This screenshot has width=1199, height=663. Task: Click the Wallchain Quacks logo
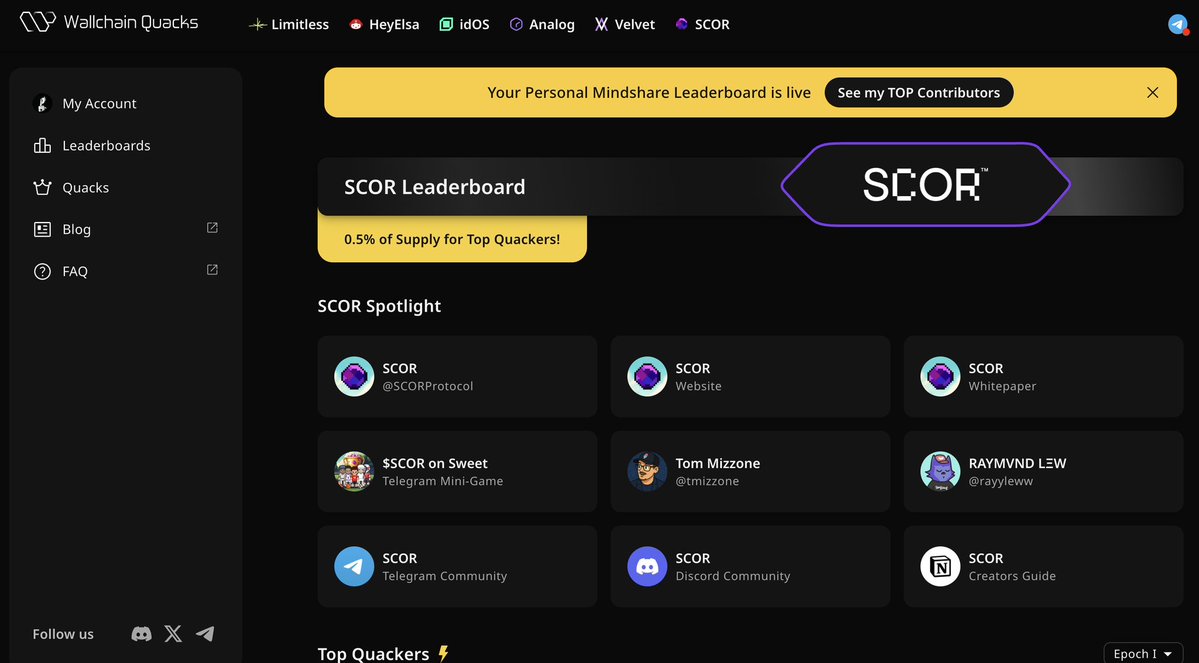(109, 21)
